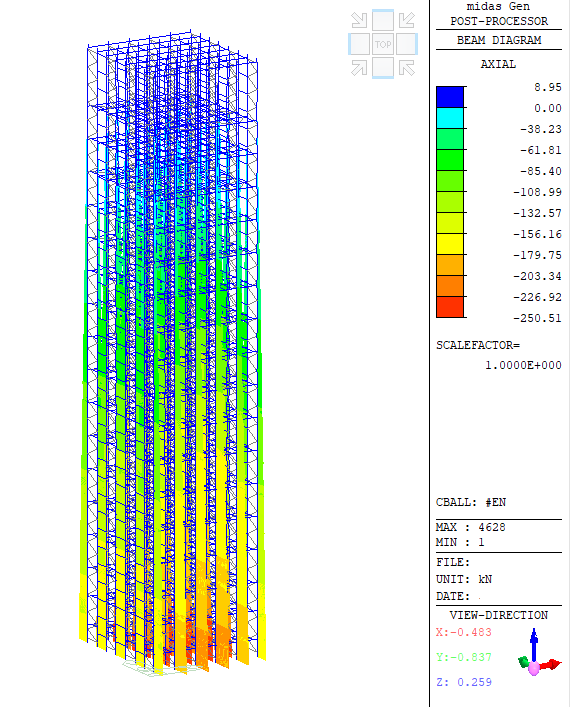Viewport: 572px width, 707px height.
Task: Click the legend value -85.40
Action: (x=541, y=171)
